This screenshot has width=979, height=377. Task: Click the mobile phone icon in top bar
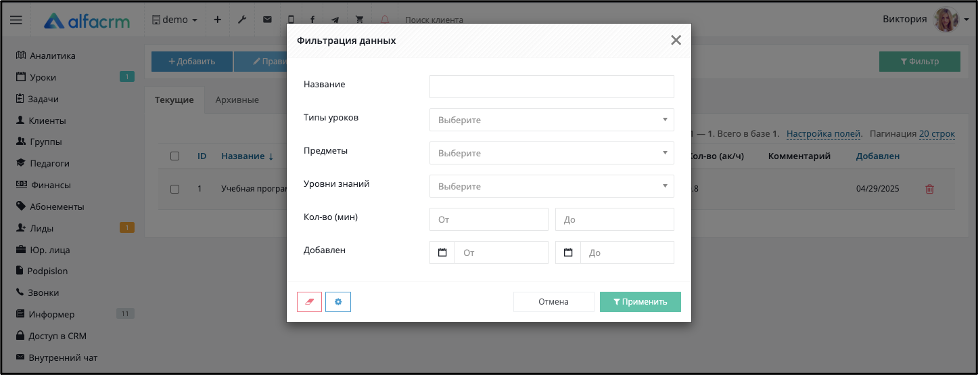pos(291,20)
